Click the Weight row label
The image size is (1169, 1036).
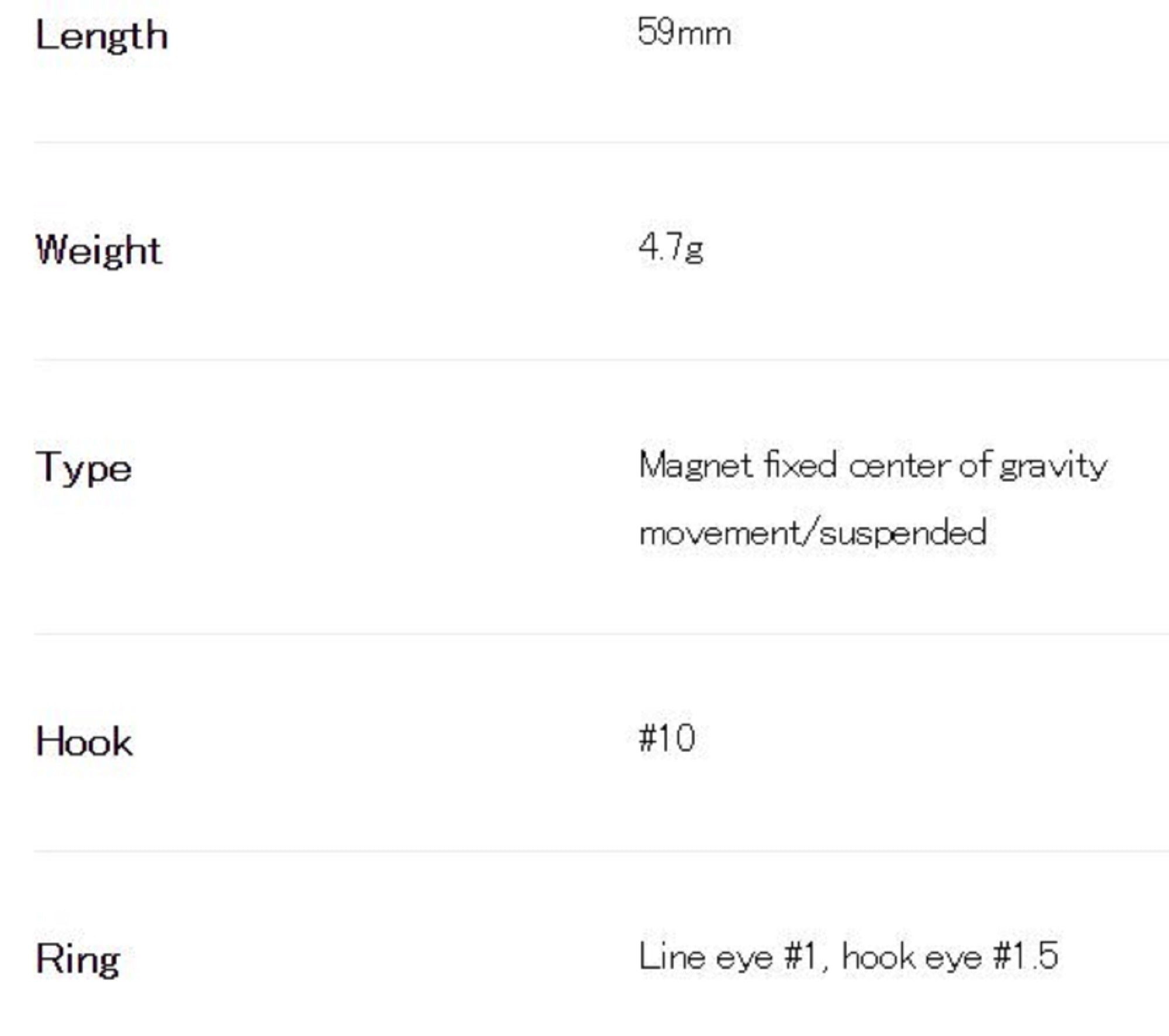(x=99, y=250)
